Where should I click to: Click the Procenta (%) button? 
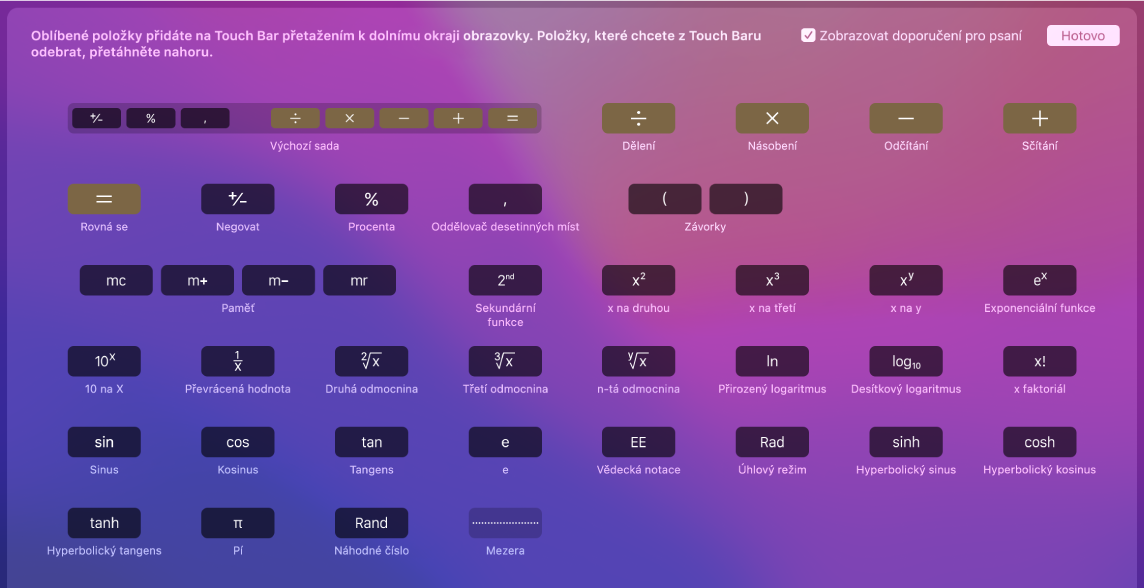pos(371,198)
